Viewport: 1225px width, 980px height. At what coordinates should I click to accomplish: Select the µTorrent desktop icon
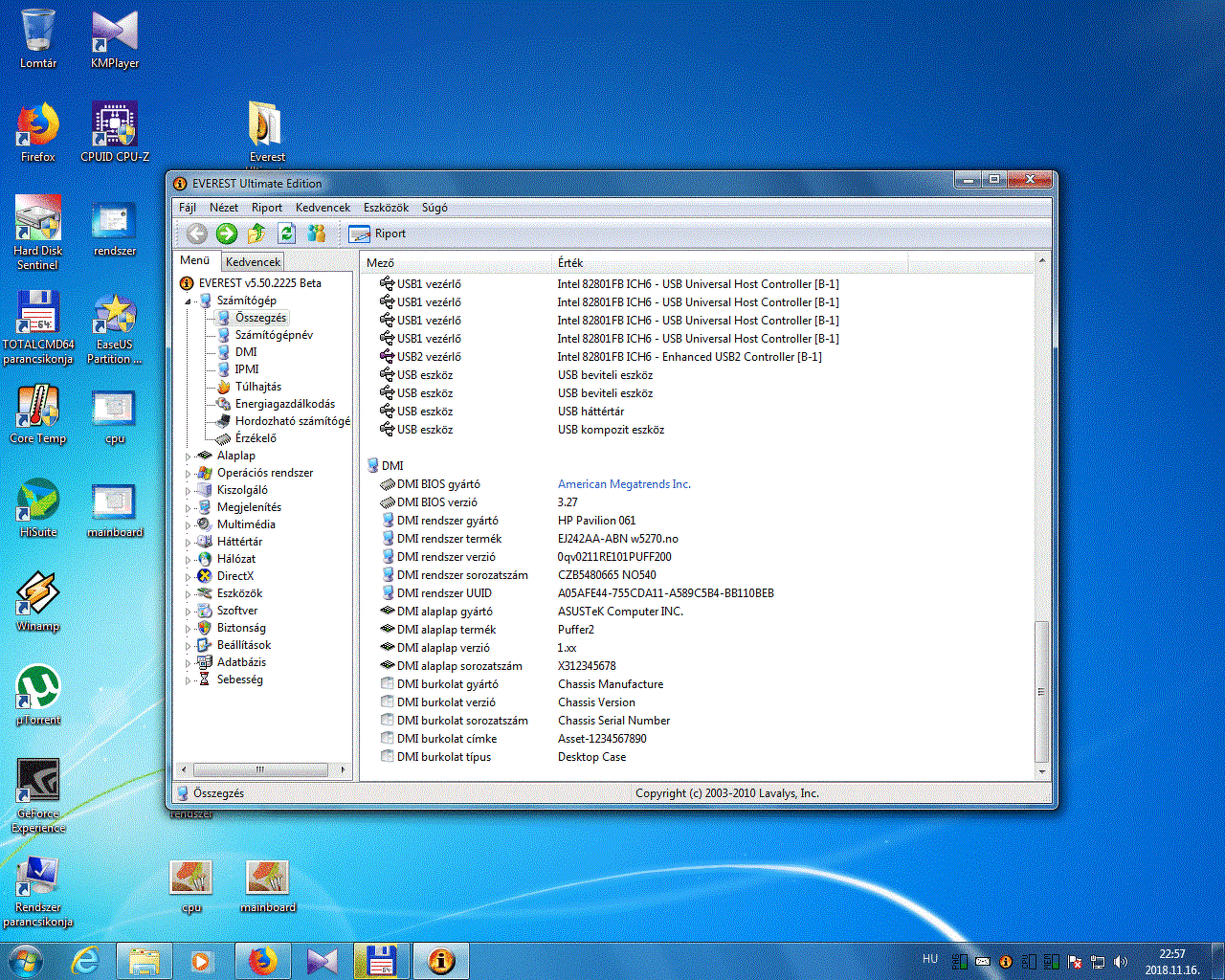(x=38, y=696)
